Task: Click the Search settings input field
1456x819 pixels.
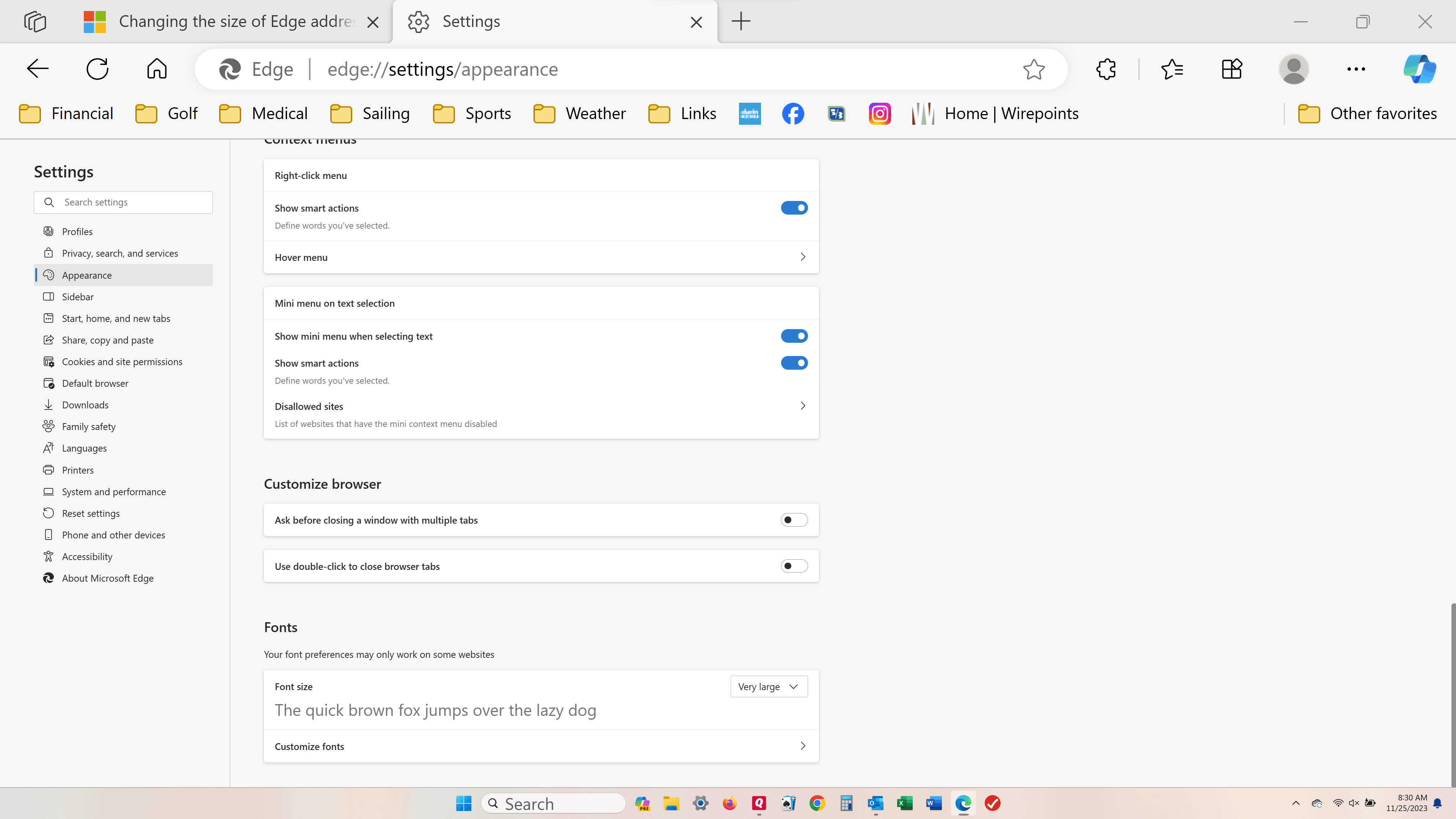Action: pos(123,202)
